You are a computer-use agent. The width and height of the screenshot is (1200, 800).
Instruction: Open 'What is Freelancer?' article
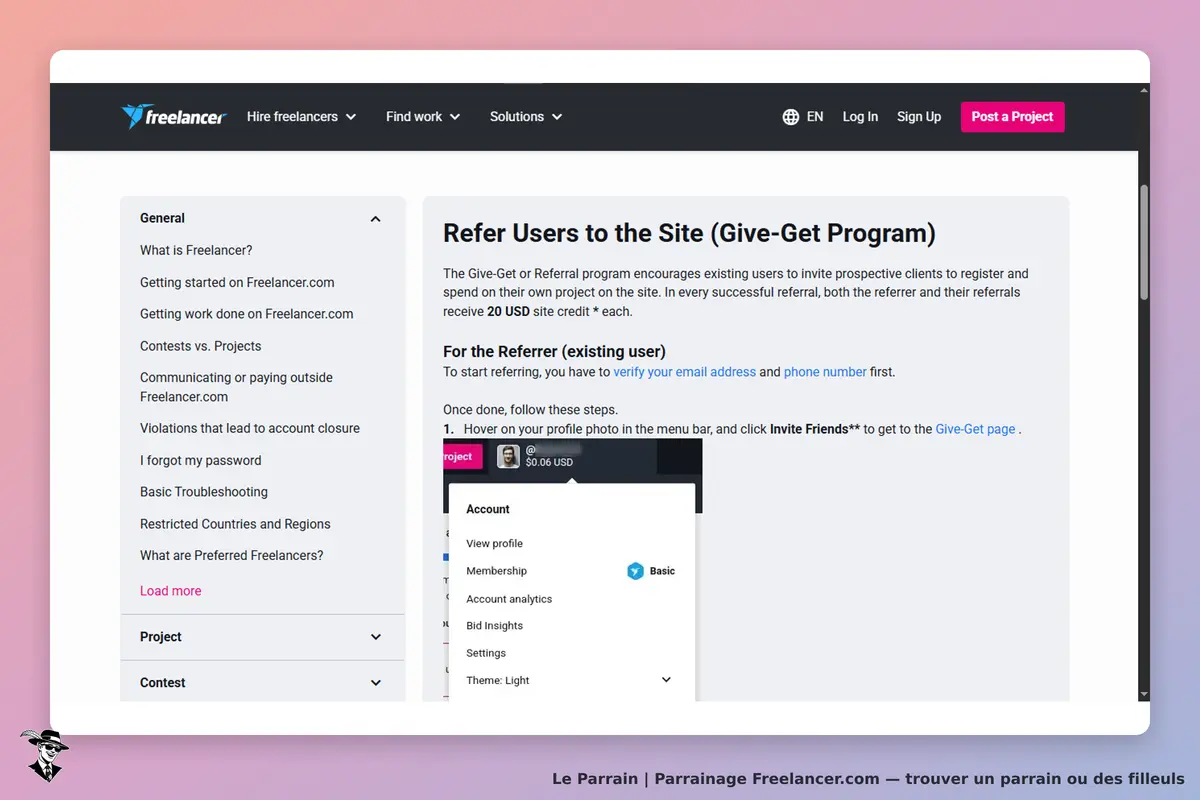[x=196, y=250]
